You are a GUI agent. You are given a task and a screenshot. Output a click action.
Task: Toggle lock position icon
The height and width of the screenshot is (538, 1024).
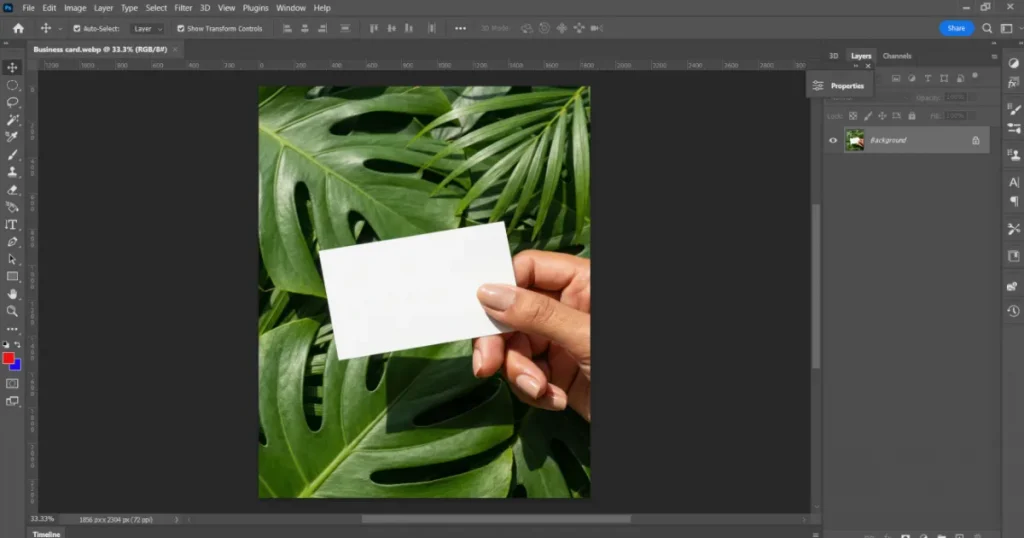coord(882,116)
